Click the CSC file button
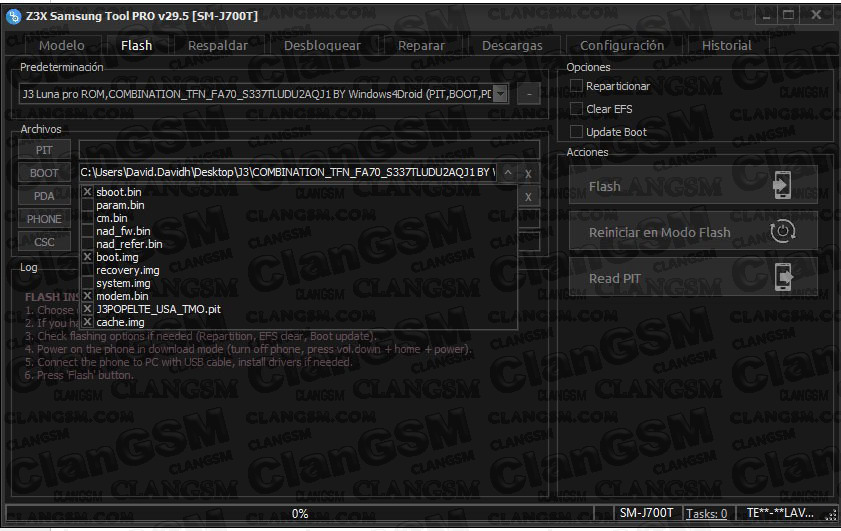Image resolution: width=841 pixels, height=531 pixels. pyautogui.click(x=44, y=242)
